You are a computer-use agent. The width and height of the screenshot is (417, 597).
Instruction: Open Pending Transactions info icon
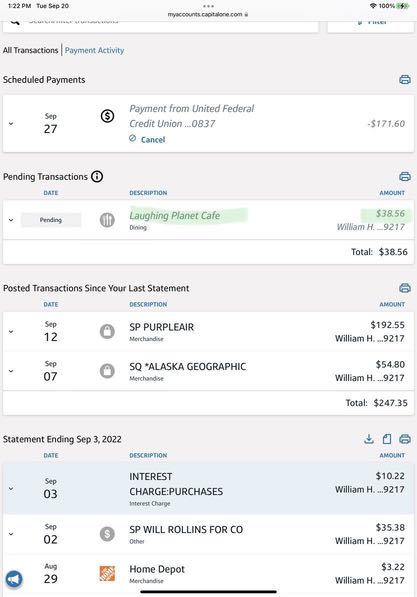click(x=97, y=177)
